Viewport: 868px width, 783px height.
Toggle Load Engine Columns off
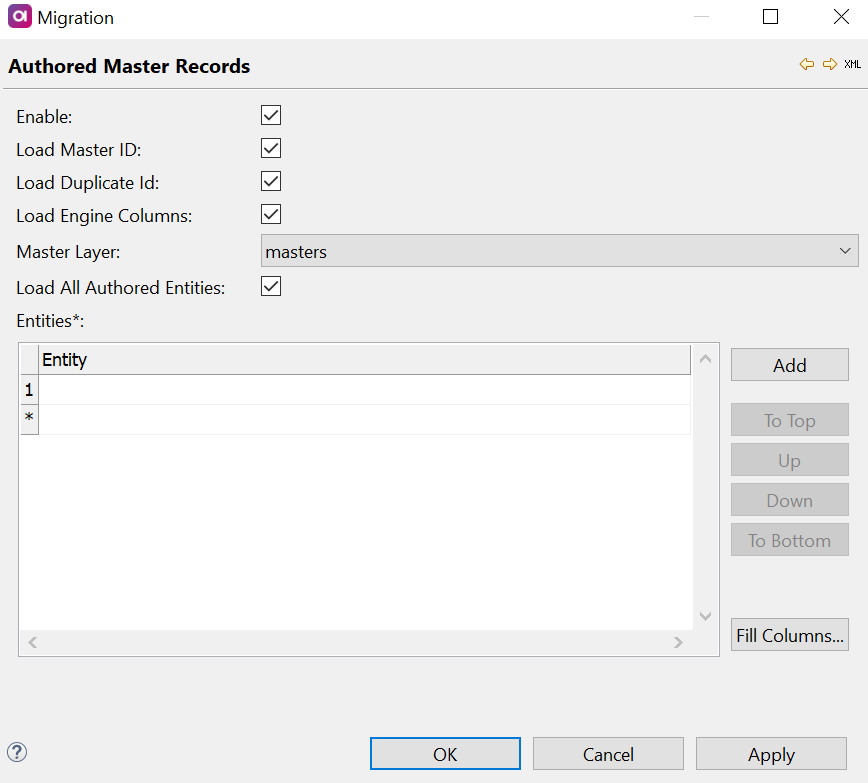270,215
